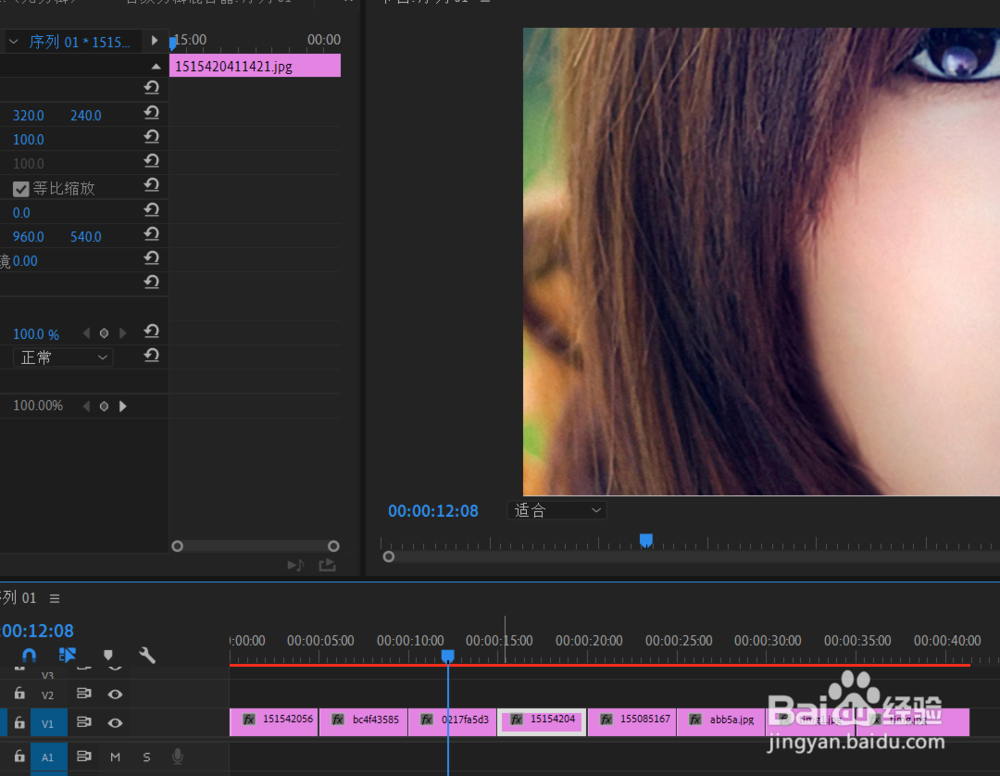Lock the A1 audio track
Viewport: 1000px width, 776px height.
coord(20,756)
